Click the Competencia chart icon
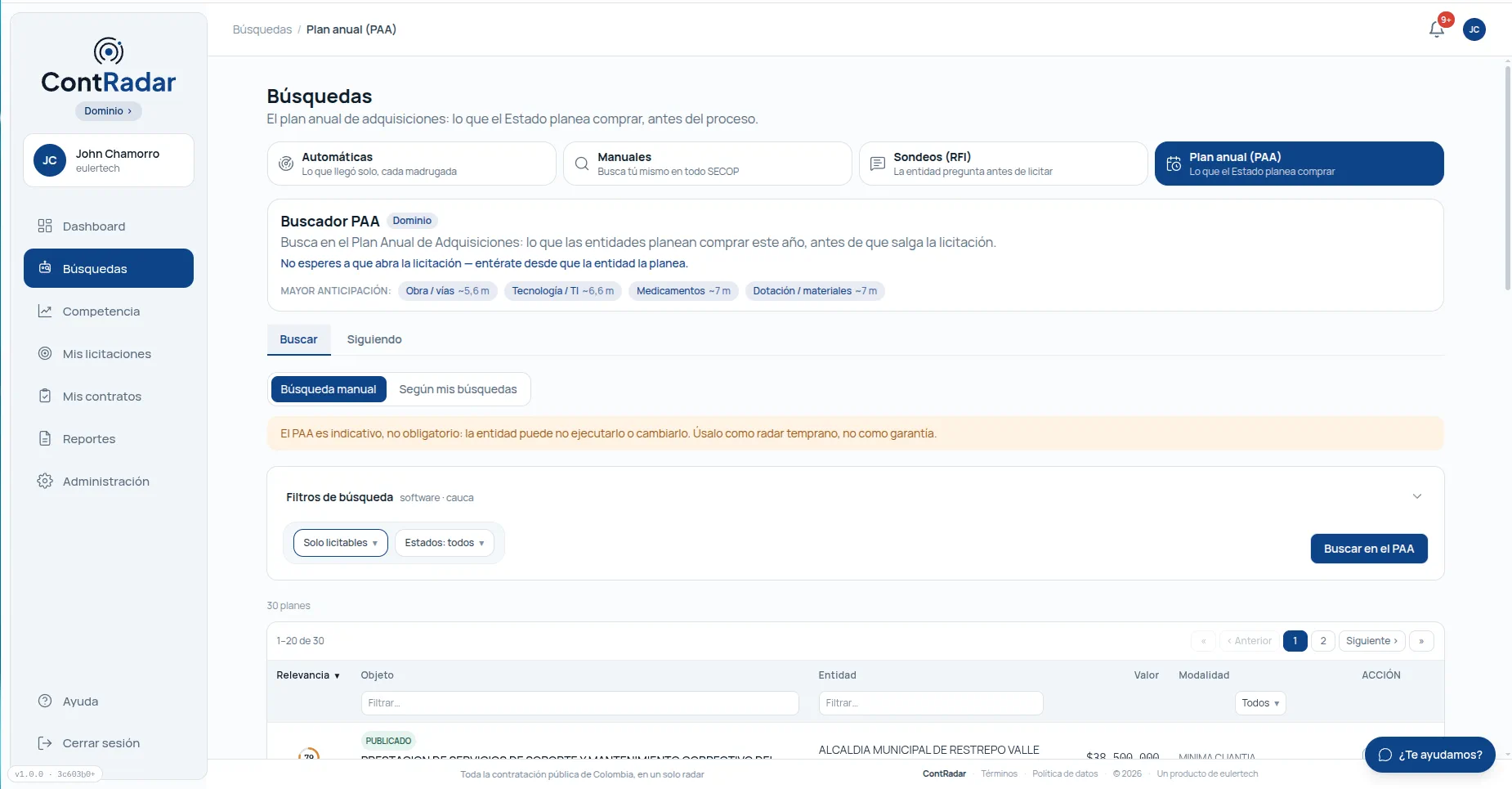1512x789 pixels. pos(45,311)
